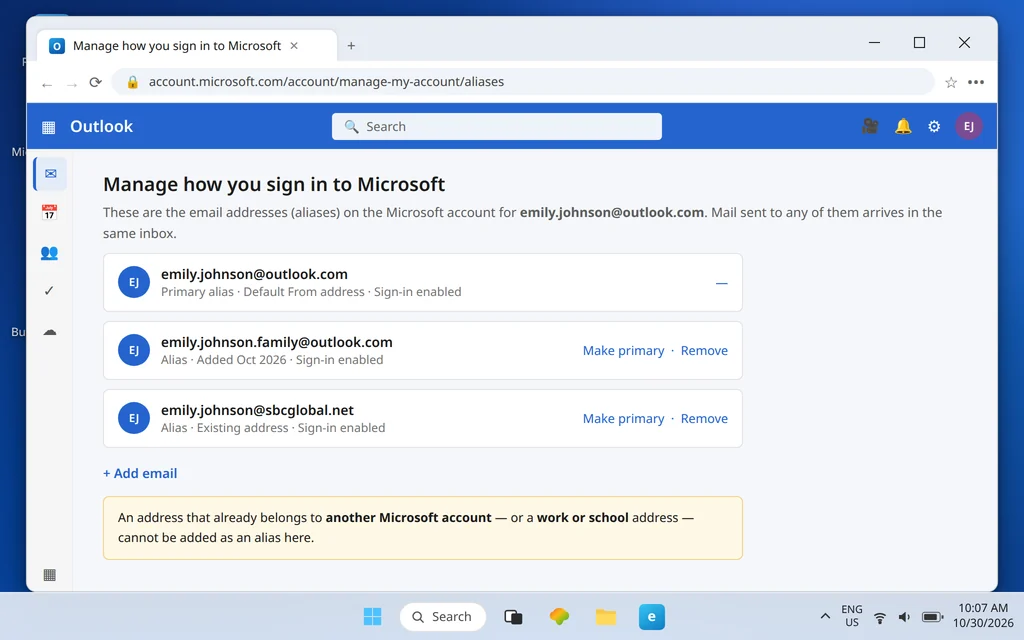
Task: Close the Manage how you sign in tab
Action: click(x=294, y=46)
